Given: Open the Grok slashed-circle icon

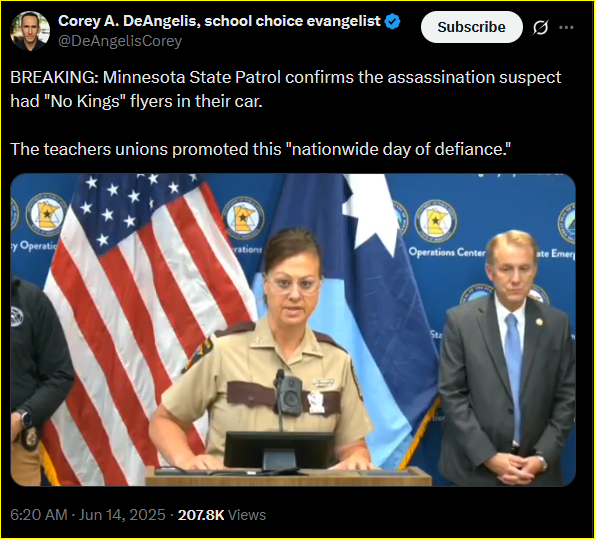Looking at the screenshot, I should pyautogui.click(x=540, y=27).
